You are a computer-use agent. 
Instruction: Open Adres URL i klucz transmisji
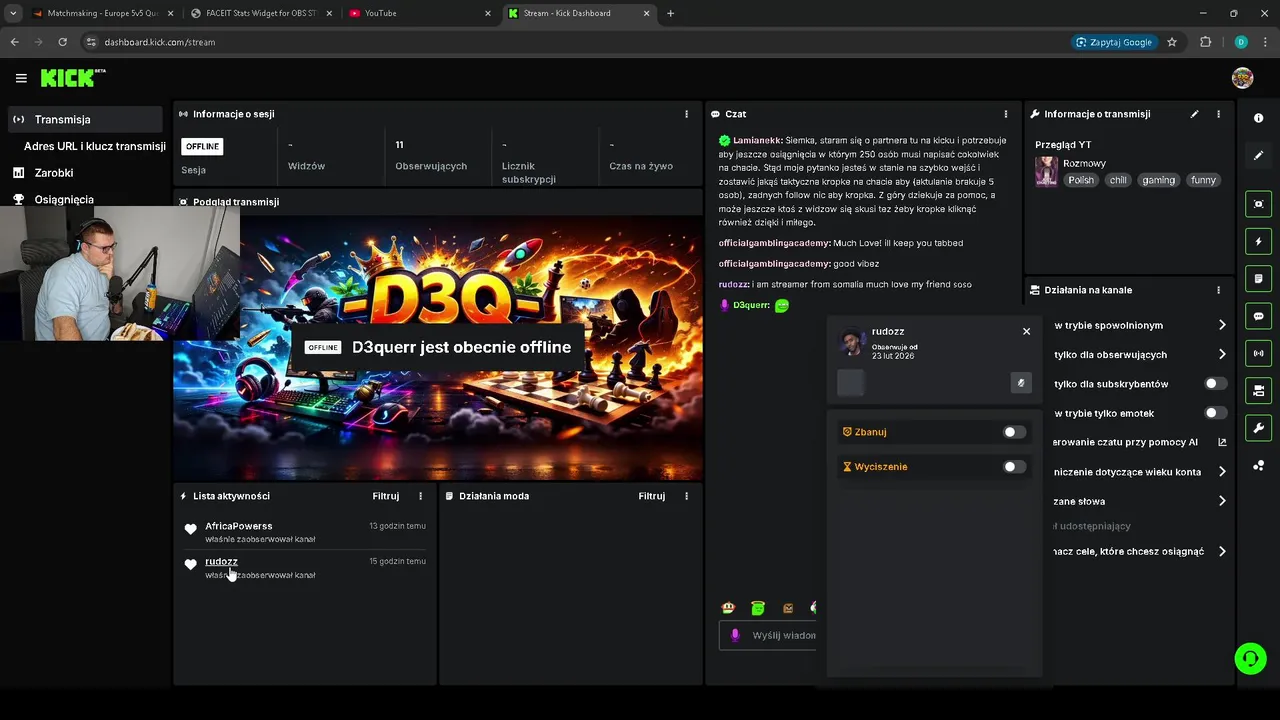coord(95,146)
